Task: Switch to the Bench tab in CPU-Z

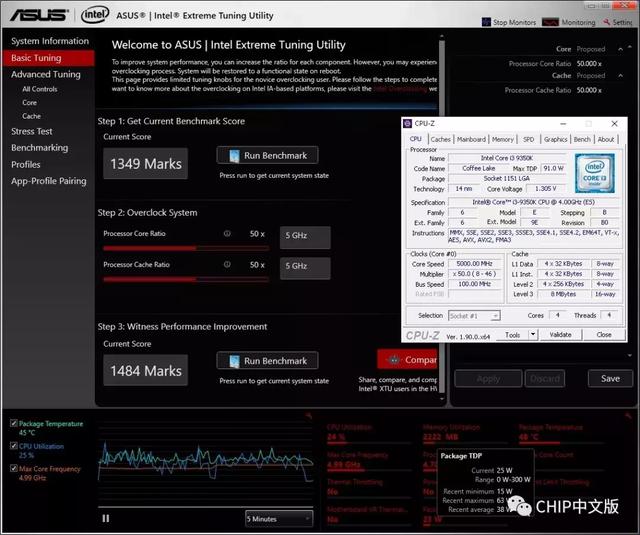Action: pyautogui.click(x=582, y=140)
